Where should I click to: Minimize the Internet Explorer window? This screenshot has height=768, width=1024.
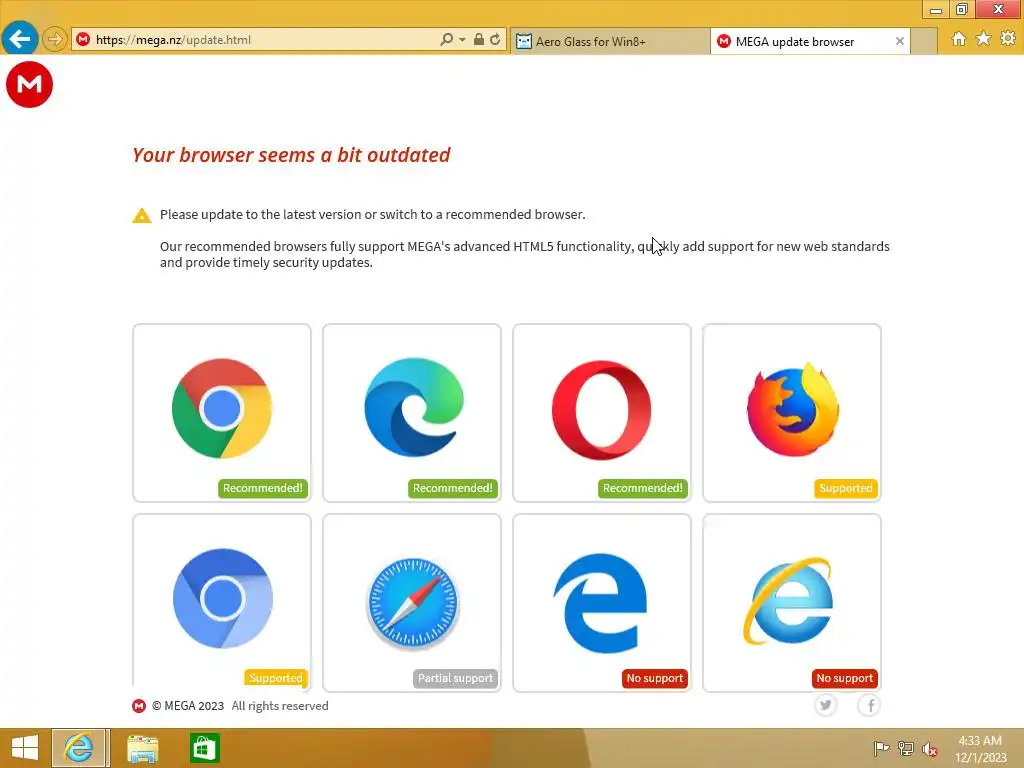pos(936,9)
